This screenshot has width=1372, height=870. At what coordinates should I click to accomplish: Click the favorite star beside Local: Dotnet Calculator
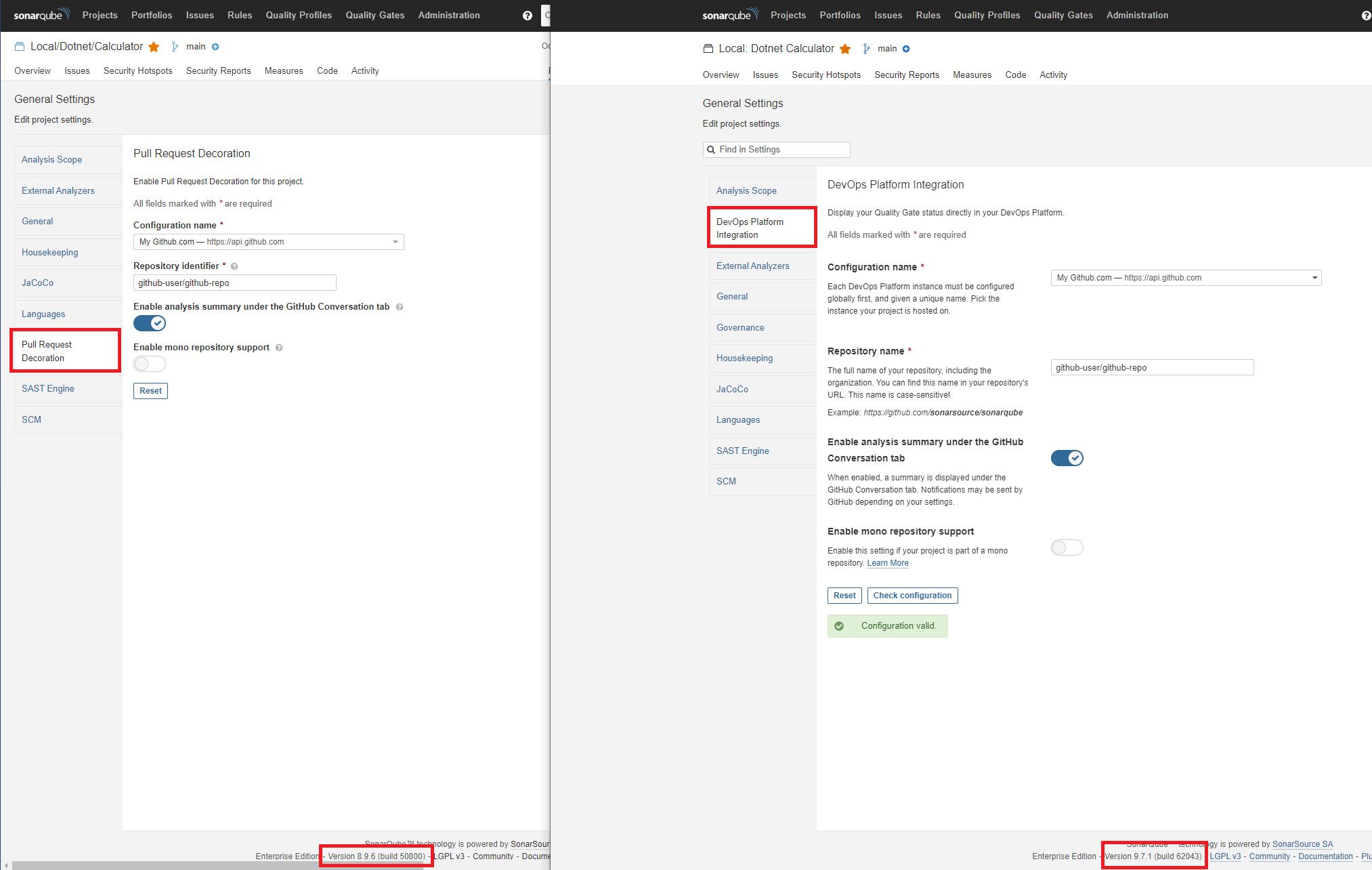click(x=845, y=48)
